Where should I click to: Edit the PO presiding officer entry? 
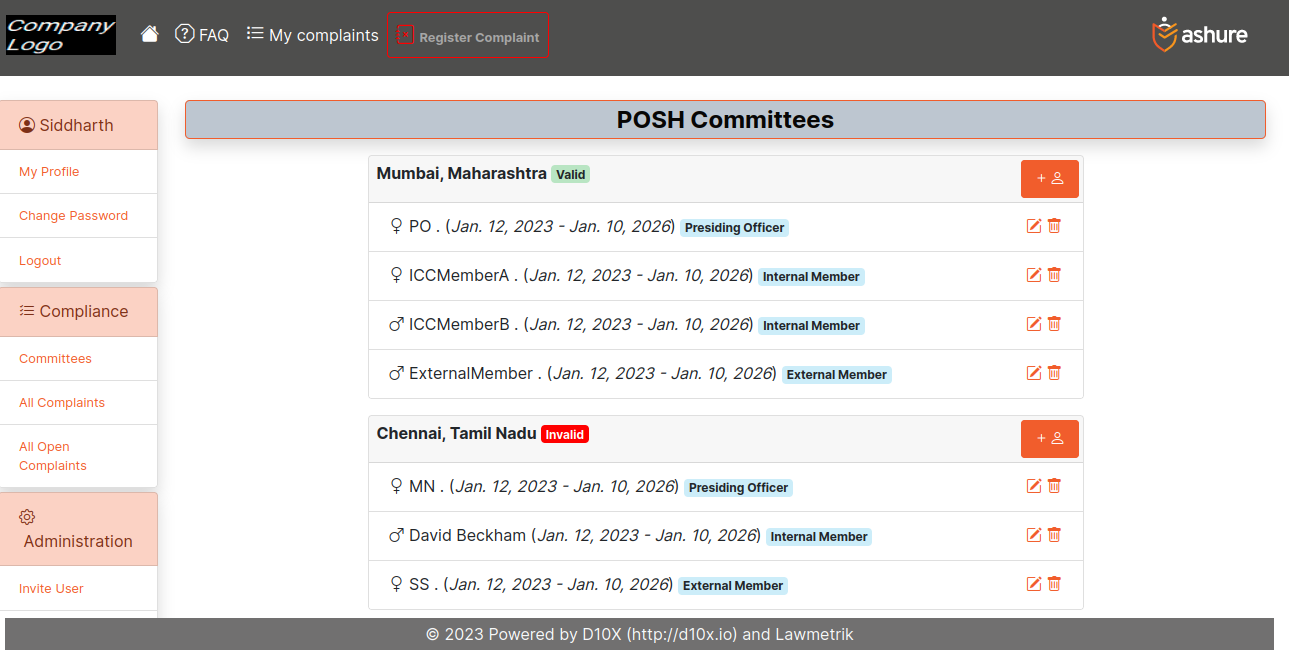(1034, 226)
